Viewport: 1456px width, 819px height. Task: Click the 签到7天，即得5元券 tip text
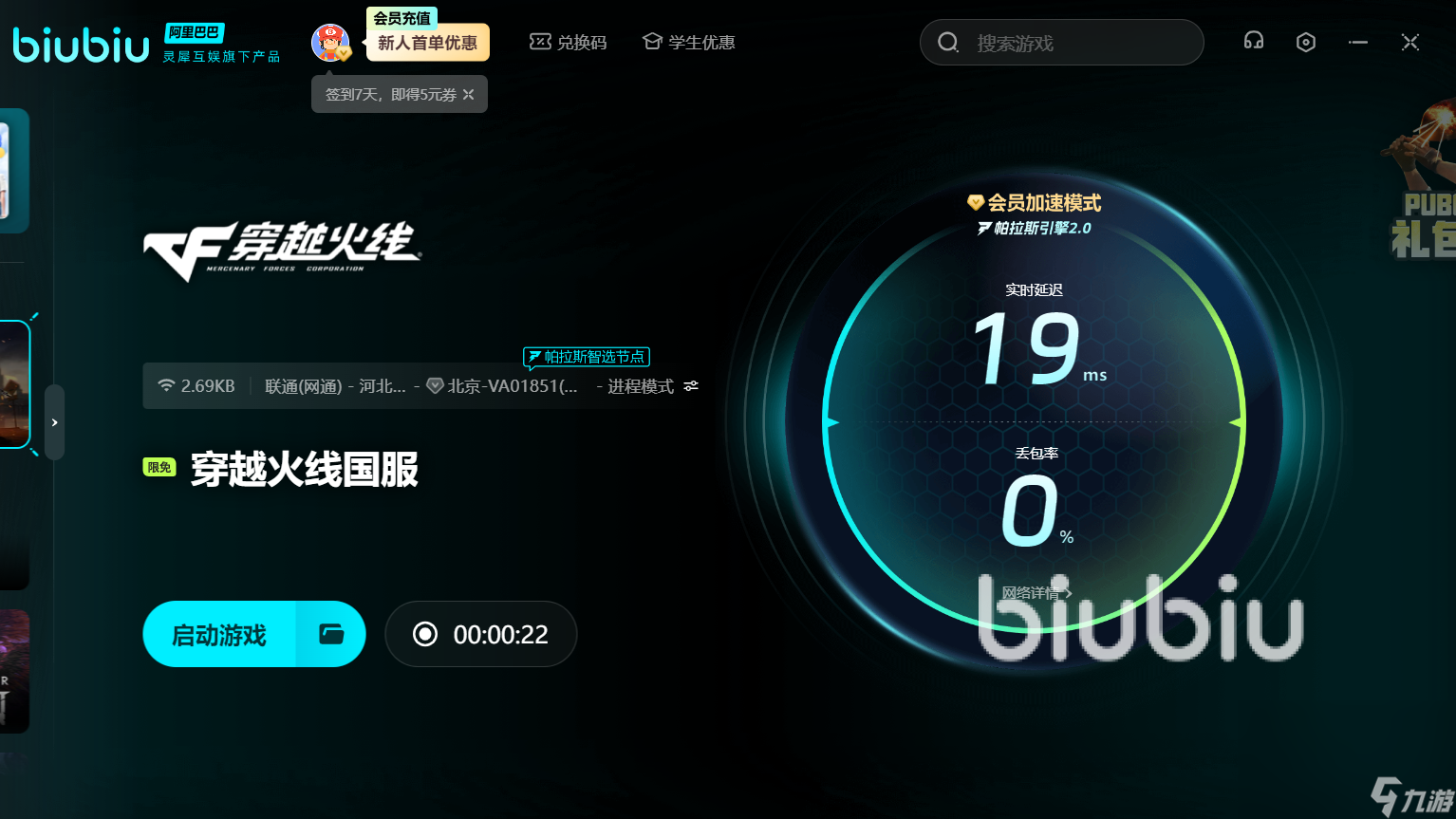coord(391,95)
